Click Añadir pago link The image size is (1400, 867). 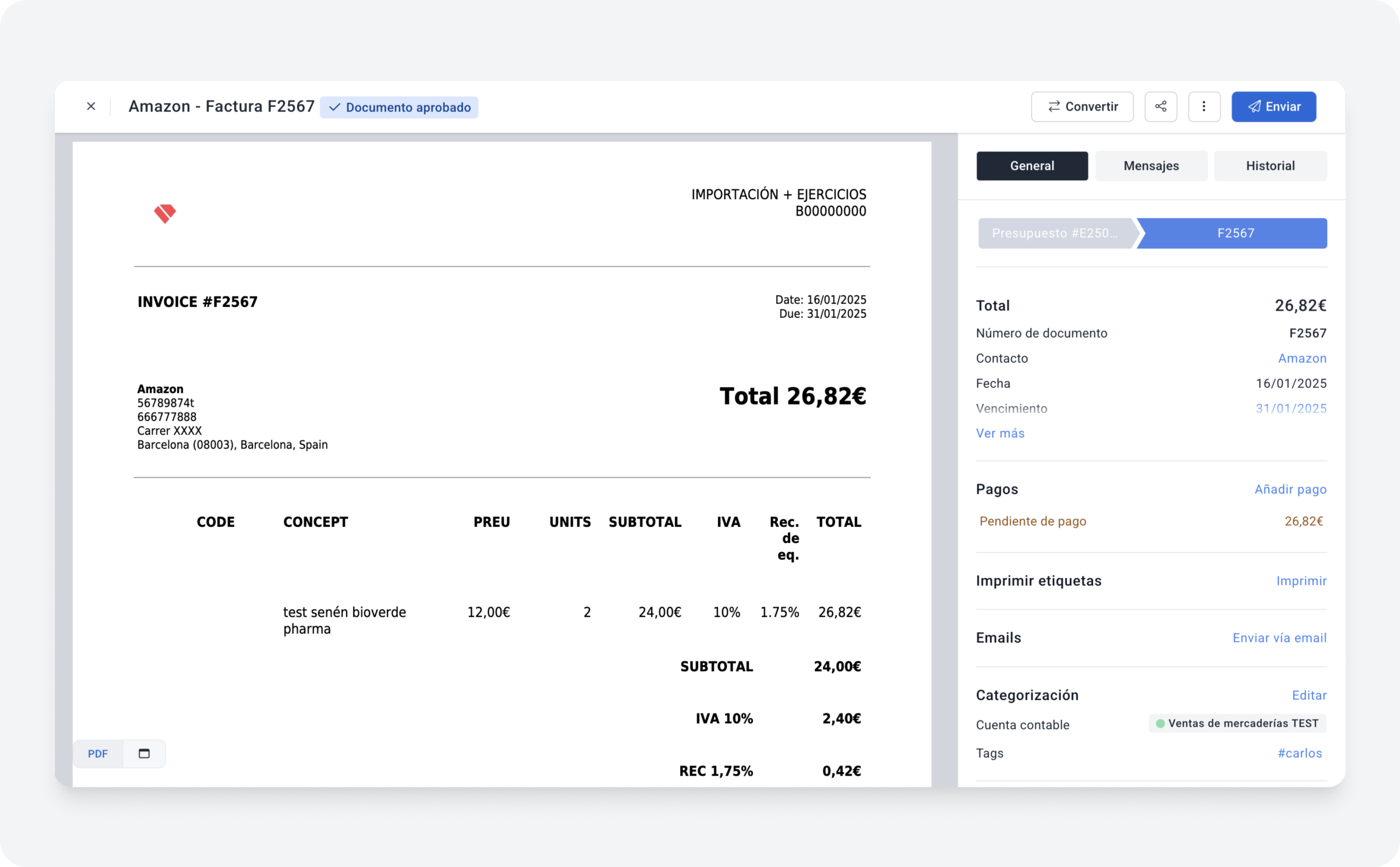click(1290, 489)
